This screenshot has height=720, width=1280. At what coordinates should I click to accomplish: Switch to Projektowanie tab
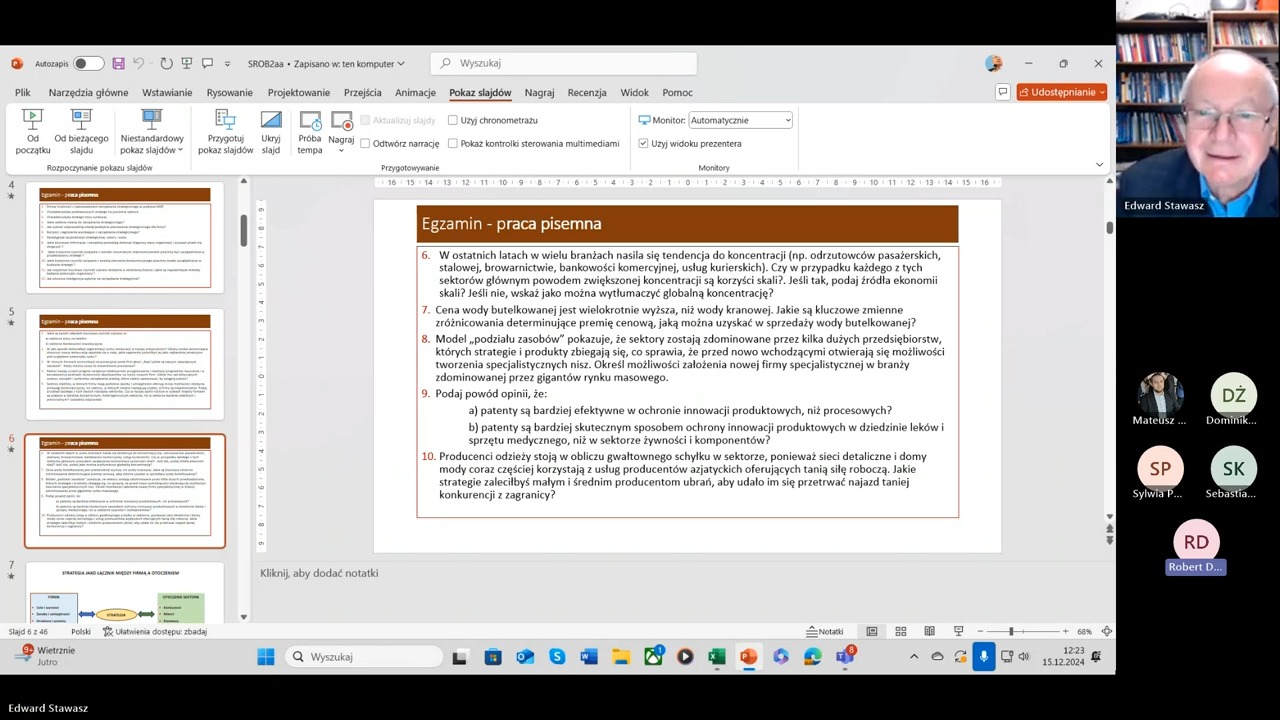[x=298, y=93]
